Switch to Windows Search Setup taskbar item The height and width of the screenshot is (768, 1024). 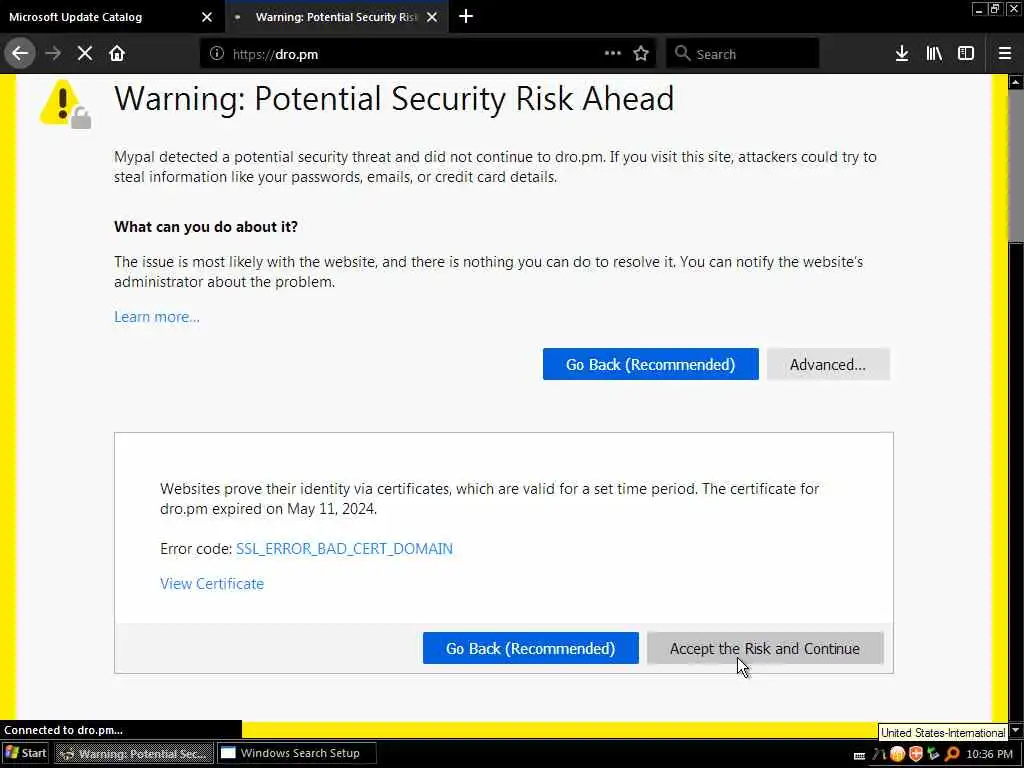coord(297,753)
